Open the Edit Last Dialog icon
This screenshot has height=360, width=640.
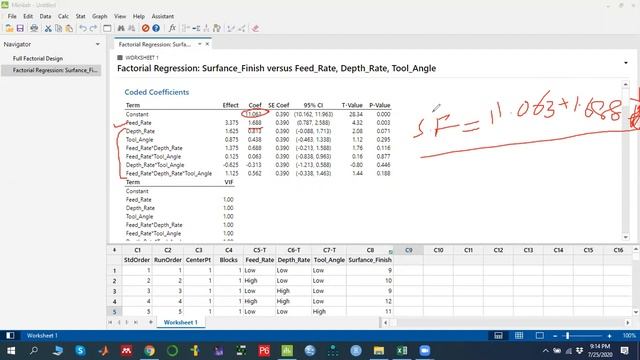107,28
